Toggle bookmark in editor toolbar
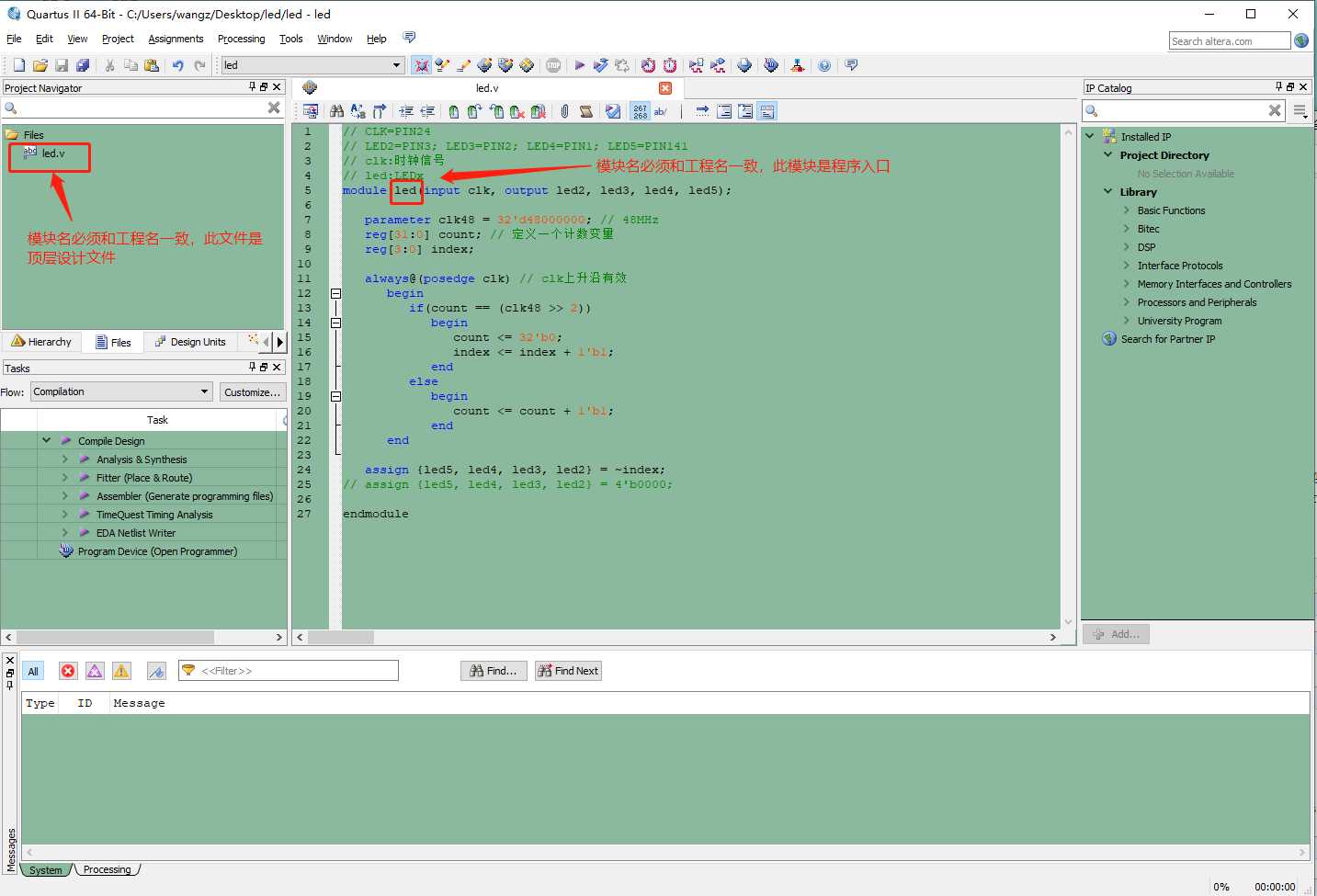The width and height of the screenshot is (1317, 896). tap(453, 111)
